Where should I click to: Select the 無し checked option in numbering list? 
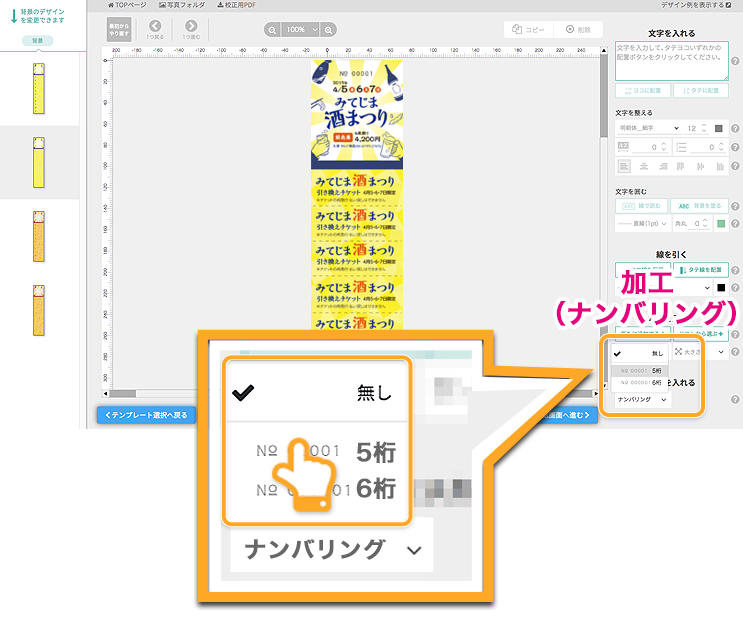316,392
